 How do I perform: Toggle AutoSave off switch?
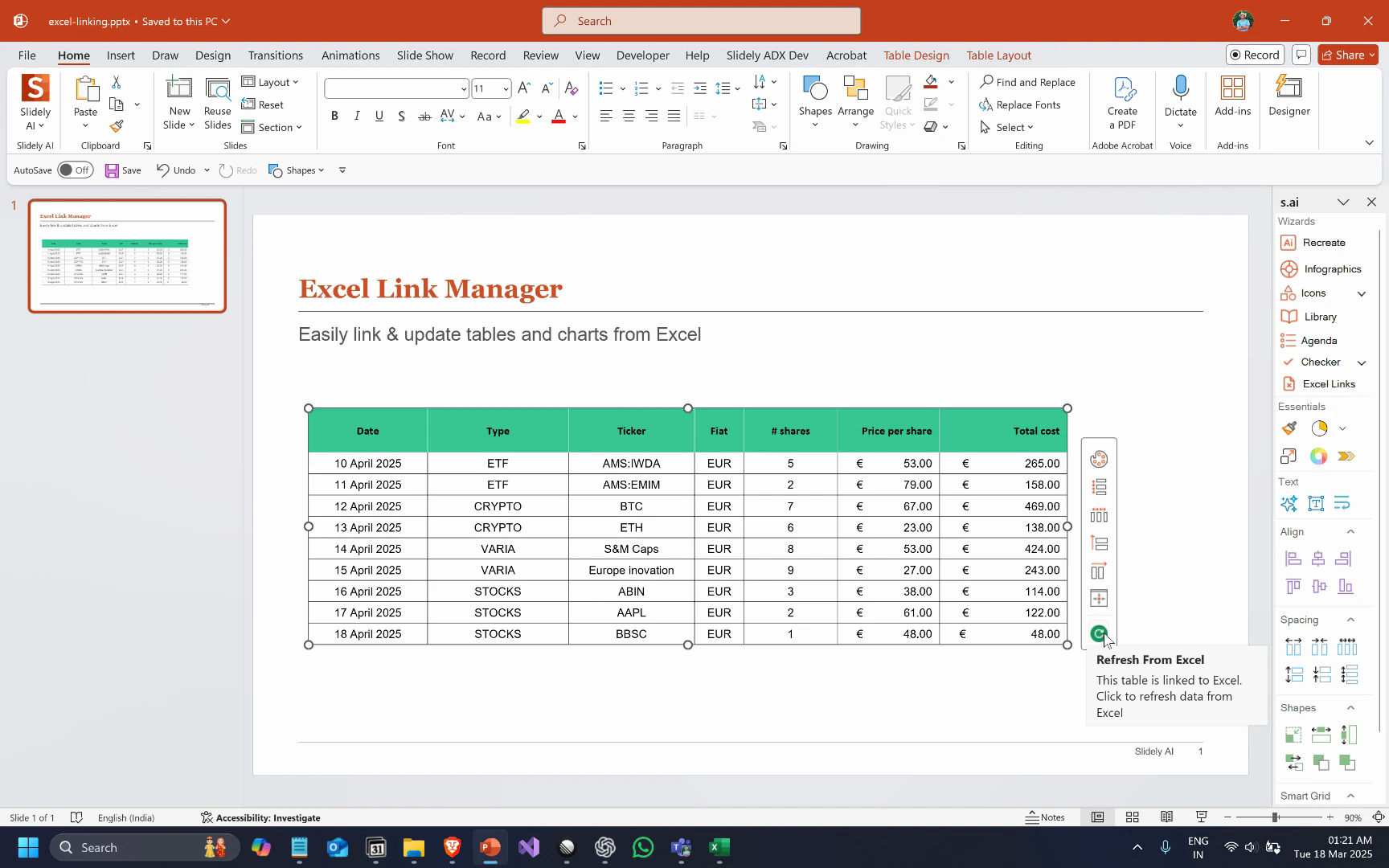point(75,170)
